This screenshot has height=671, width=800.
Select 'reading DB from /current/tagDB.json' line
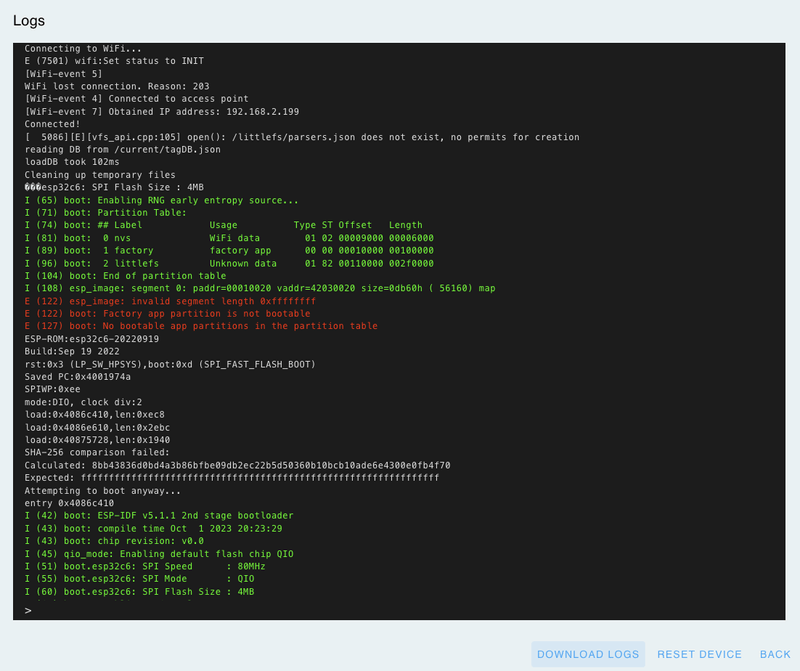122,150
